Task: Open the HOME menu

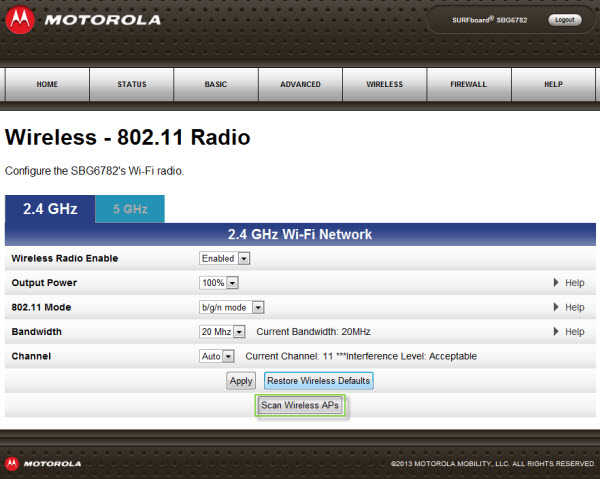Action: [x=47, y=85]
